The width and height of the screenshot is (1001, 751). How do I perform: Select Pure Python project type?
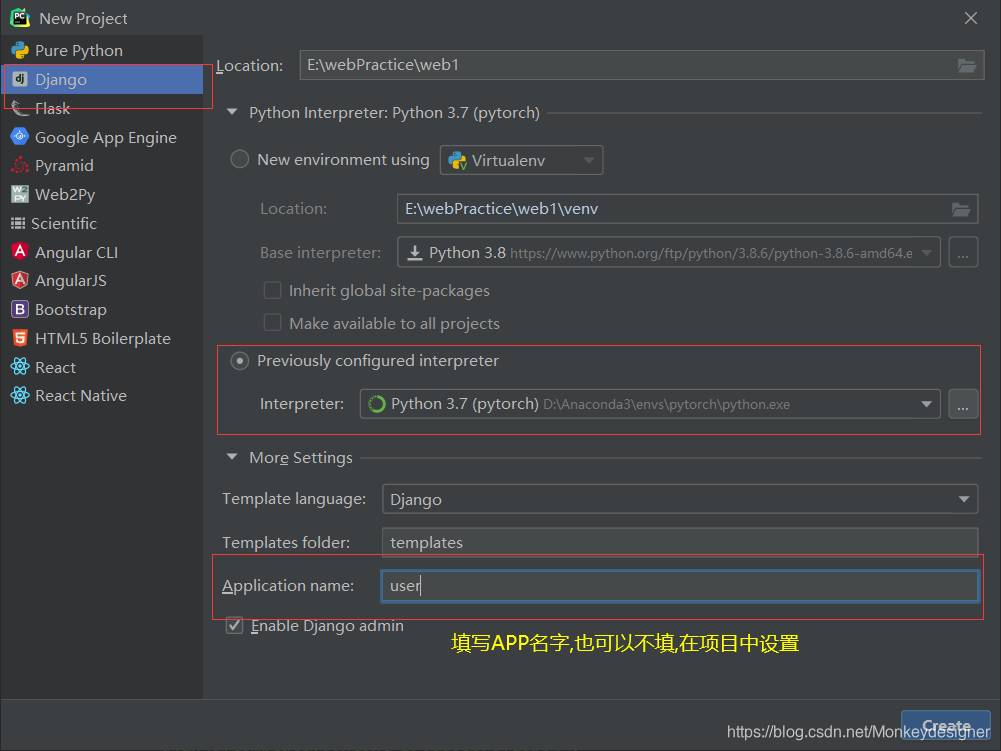click(x=102, y=50)
